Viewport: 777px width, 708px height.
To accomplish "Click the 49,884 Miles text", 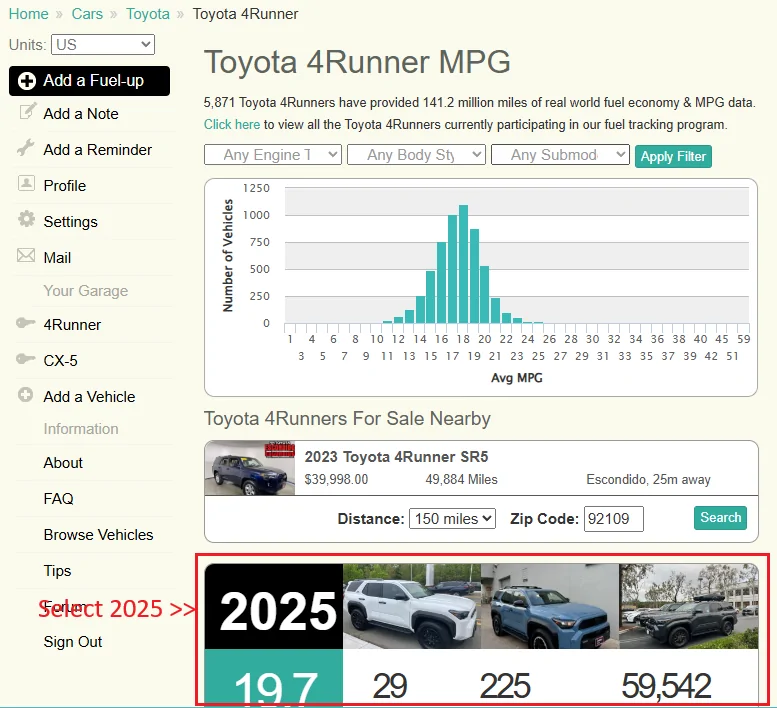I will click(461, 480).
